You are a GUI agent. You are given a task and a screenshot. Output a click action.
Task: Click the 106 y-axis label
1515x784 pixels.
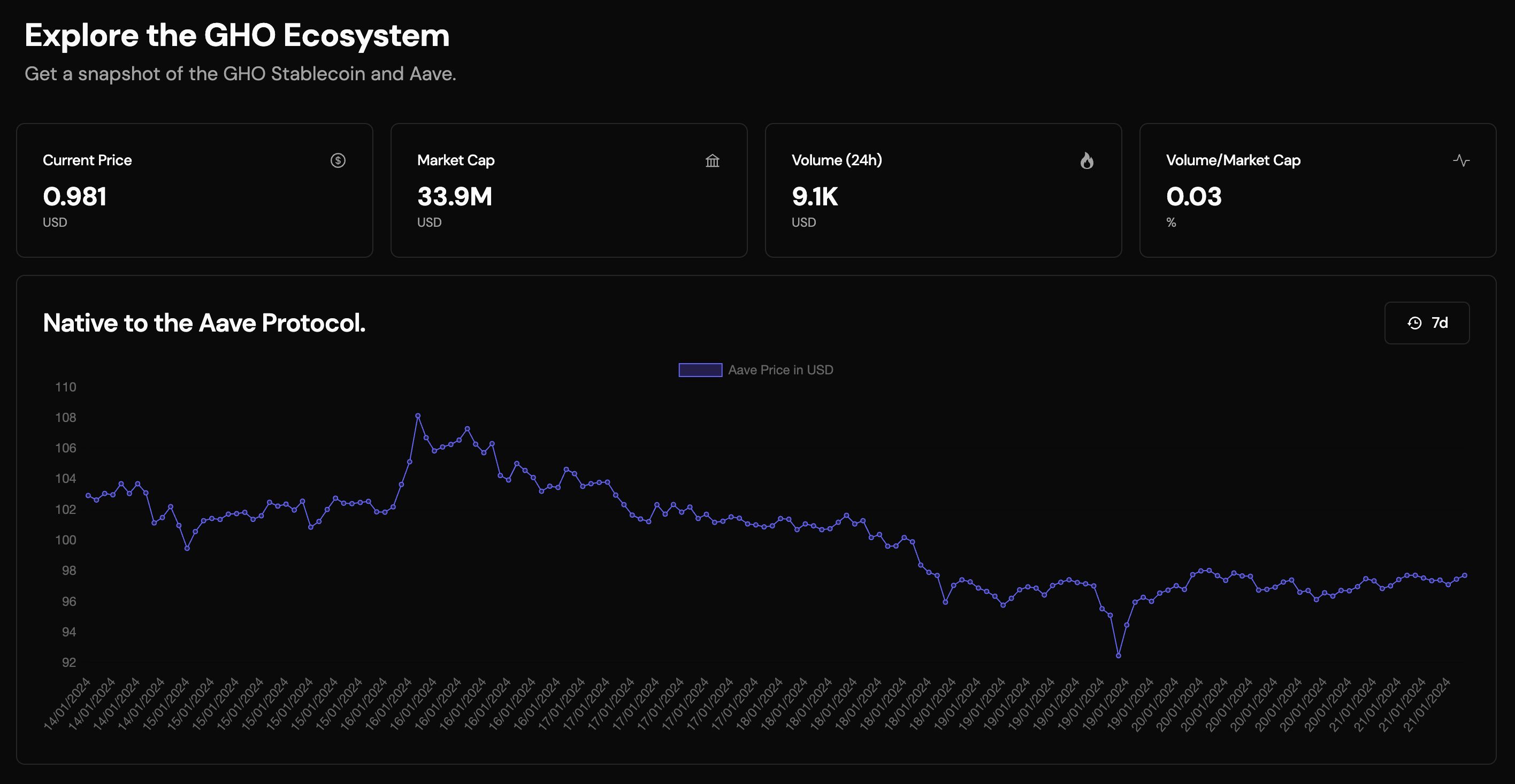tap(66, 448)
